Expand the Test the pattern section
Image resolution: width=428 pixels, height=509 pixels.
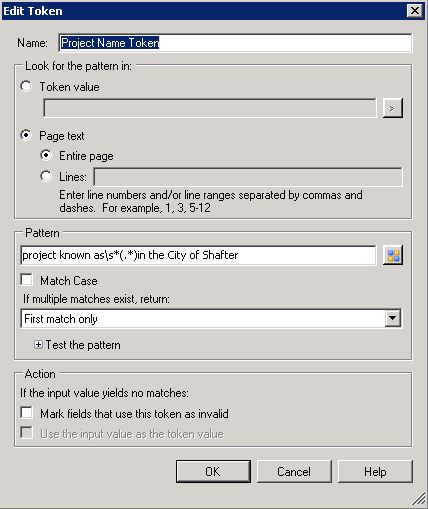pos(38,345)
